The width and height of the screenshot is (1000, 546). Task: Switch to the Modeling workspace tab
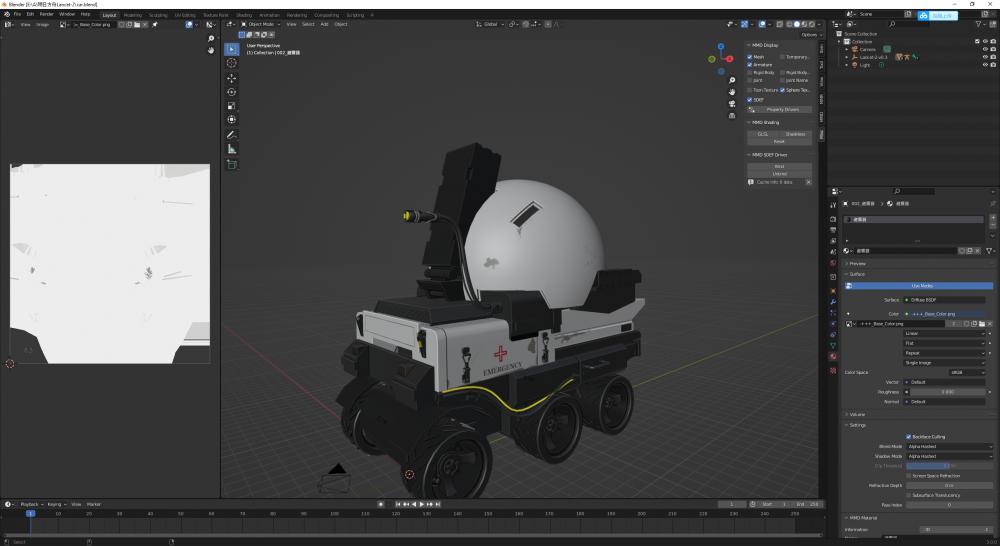coord(133,15)
